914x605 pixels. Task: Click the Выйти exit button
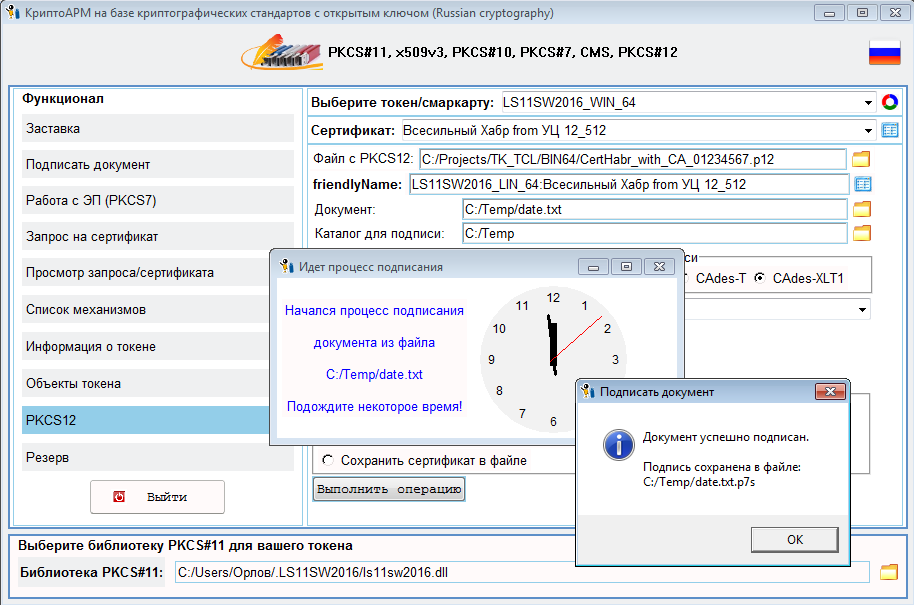[157, 497]
